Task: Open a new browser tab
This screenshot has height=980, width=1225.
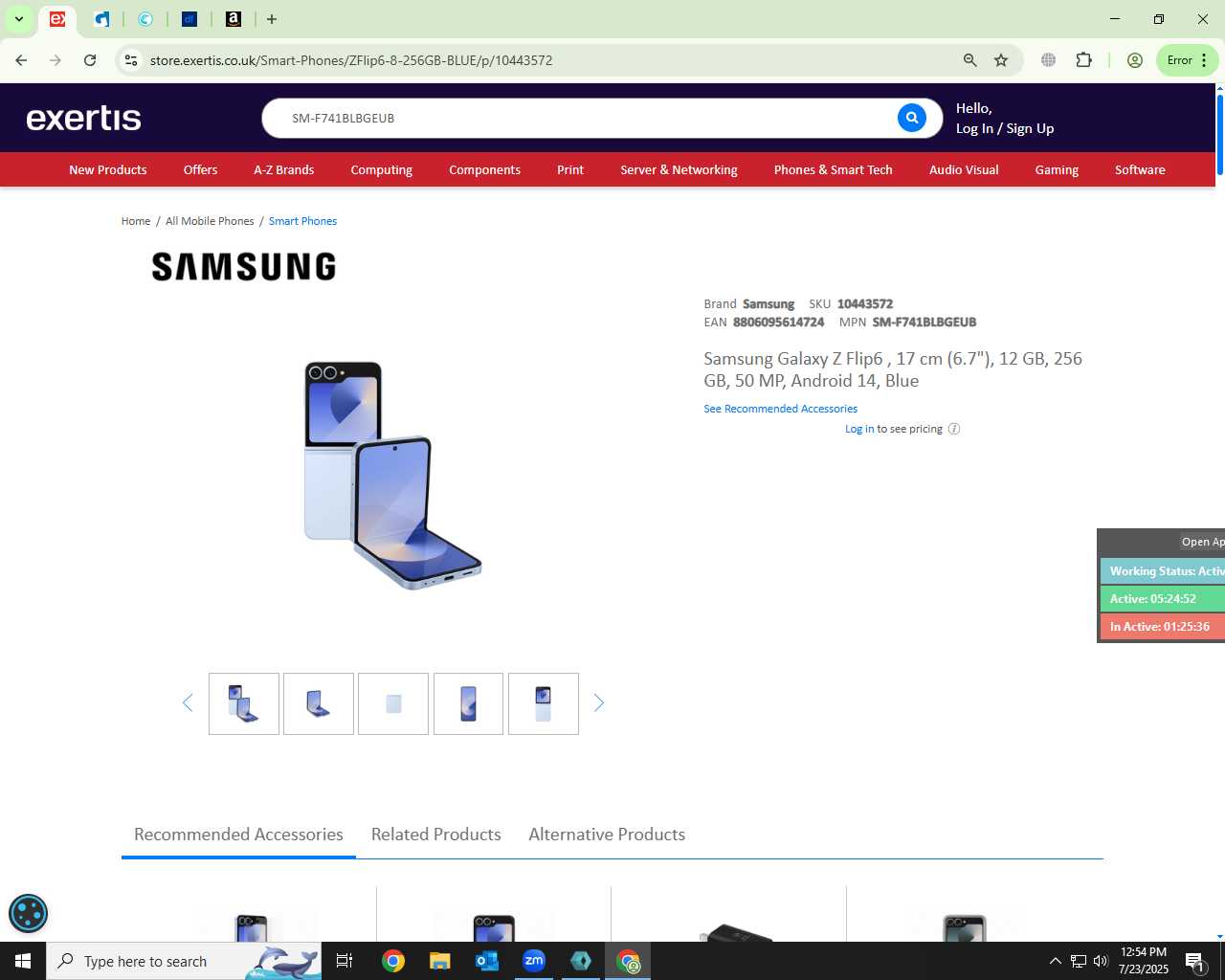Action: [x=272, y=19]
